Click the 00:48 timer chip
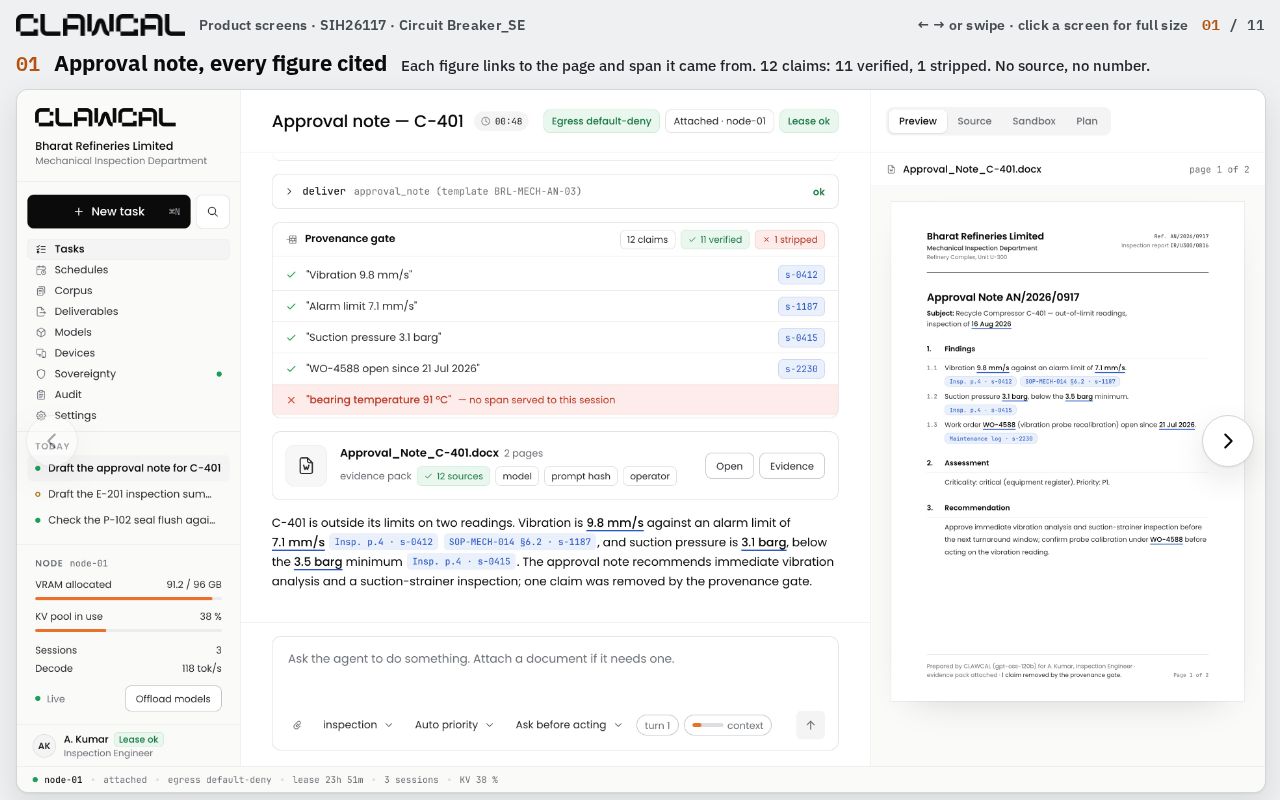Image resolution: width=1280 pixels, height=800 pixels. click(x=502, y=121)
